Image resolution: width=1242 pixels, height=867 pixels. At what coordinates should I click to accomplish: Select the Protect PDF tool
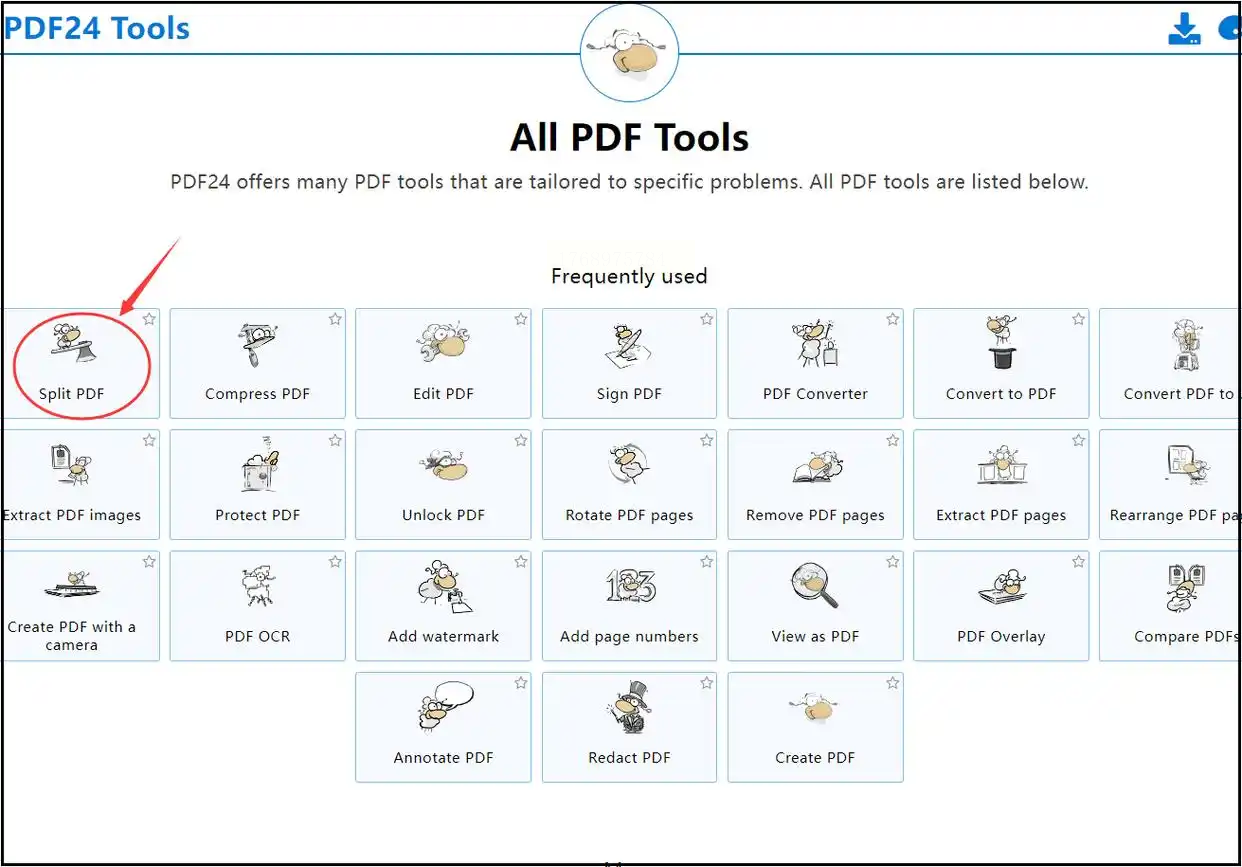click(x=257, y=485)
